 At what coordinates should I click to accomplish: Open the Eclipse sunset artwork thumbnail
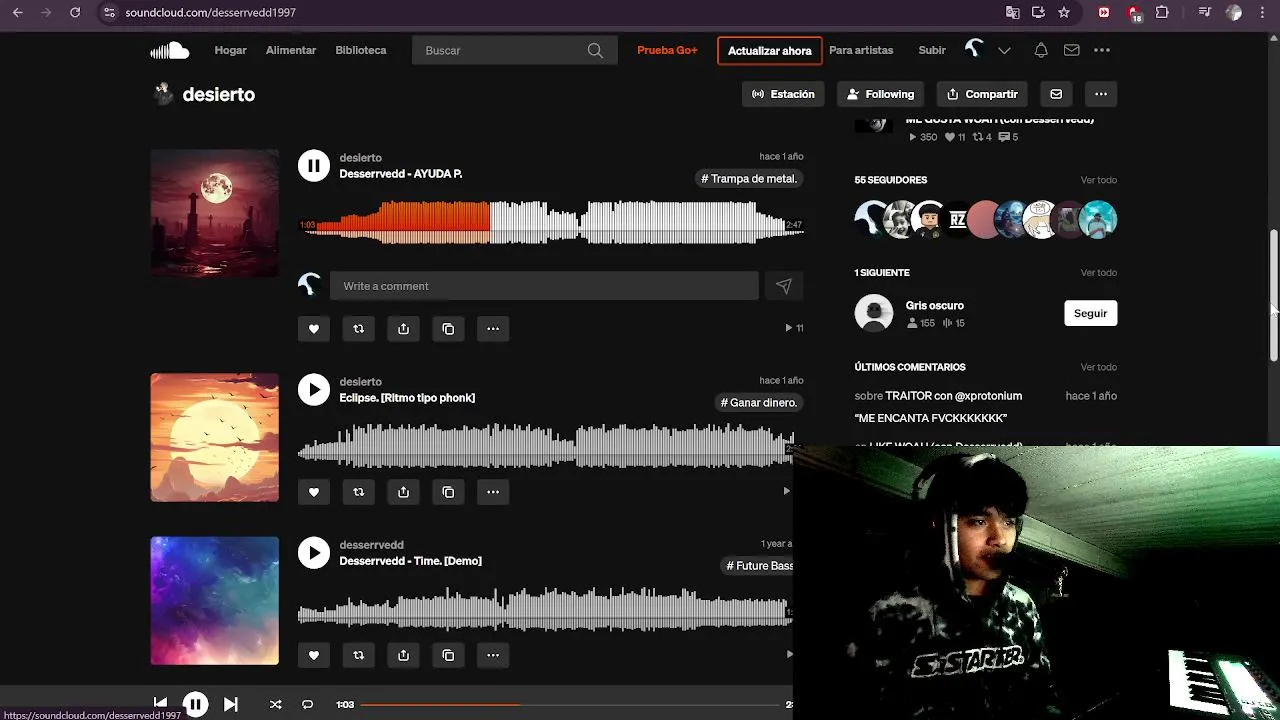215,438
